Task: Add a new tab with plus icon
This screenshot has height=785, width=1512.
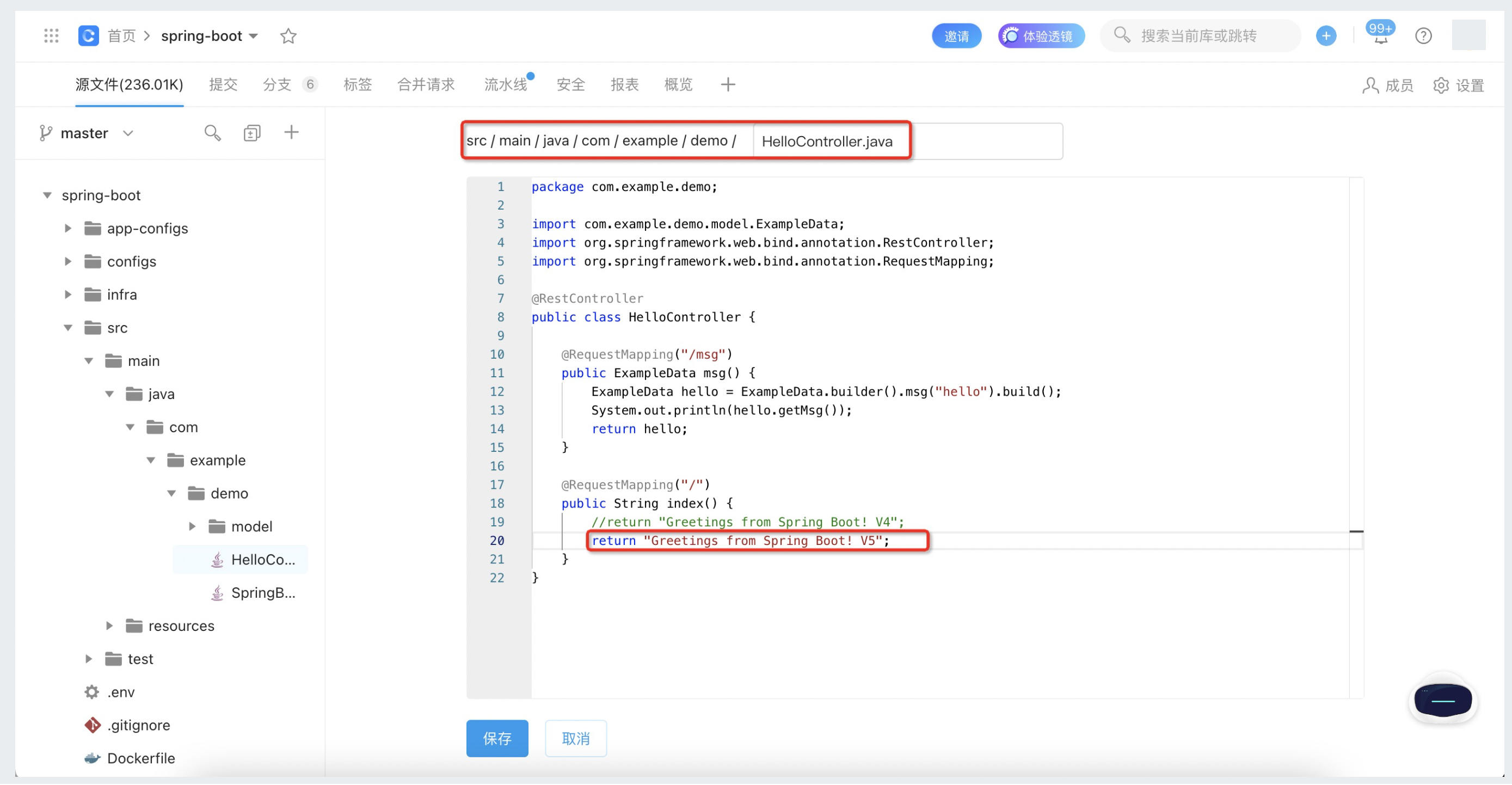Action: (728, 84)
